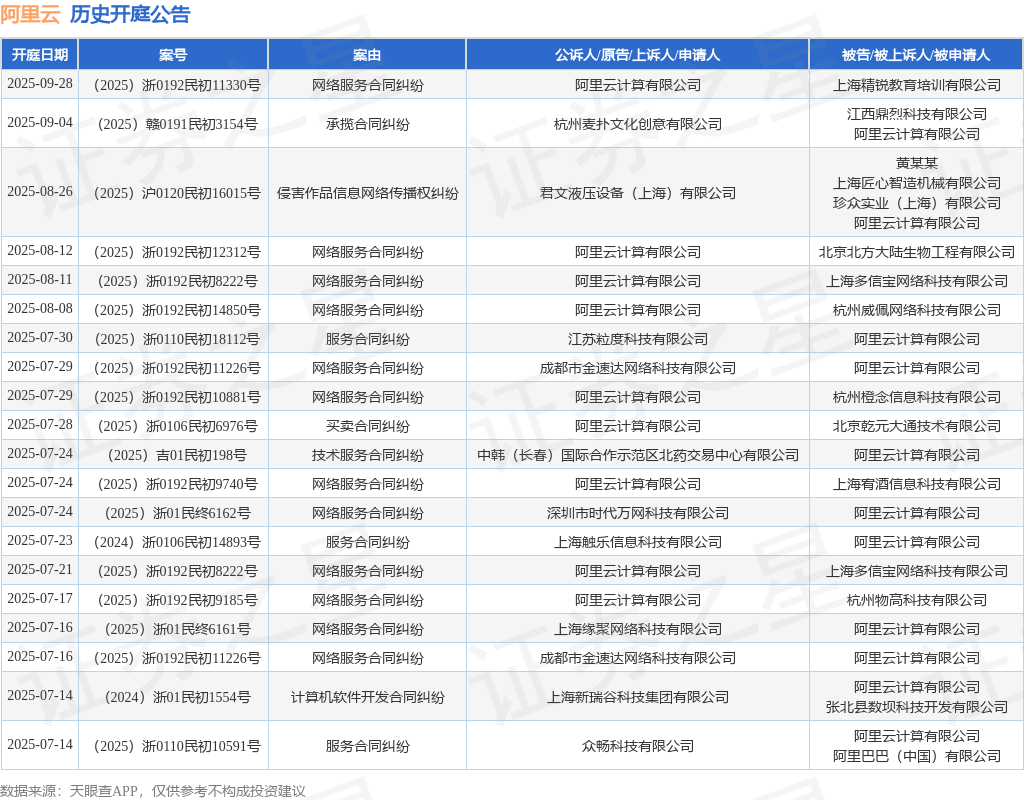1024x800 pixels.
Task: Click the date 2025-09-04
Action: pyautogui.click(x=40, y=123)
